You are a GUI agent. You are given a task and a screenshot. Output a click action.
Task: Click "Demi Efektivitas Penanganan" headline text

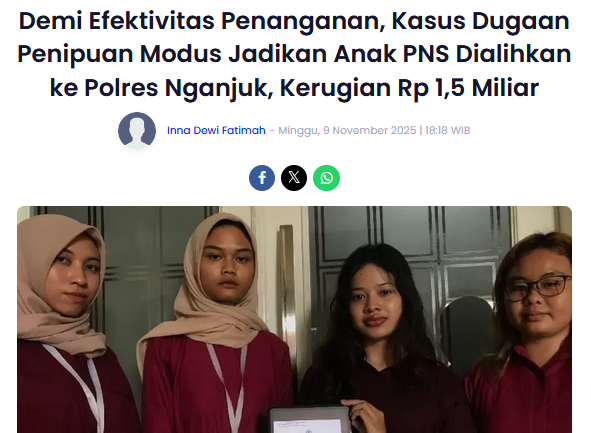coord(202,21)
